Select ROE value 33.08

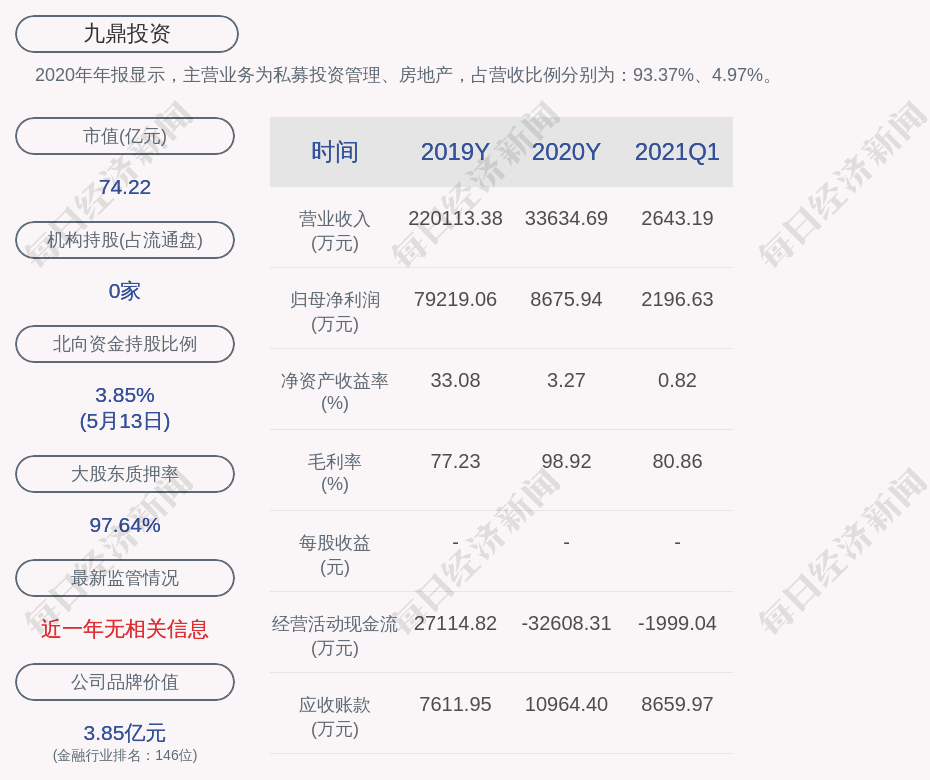coord(455,380)
